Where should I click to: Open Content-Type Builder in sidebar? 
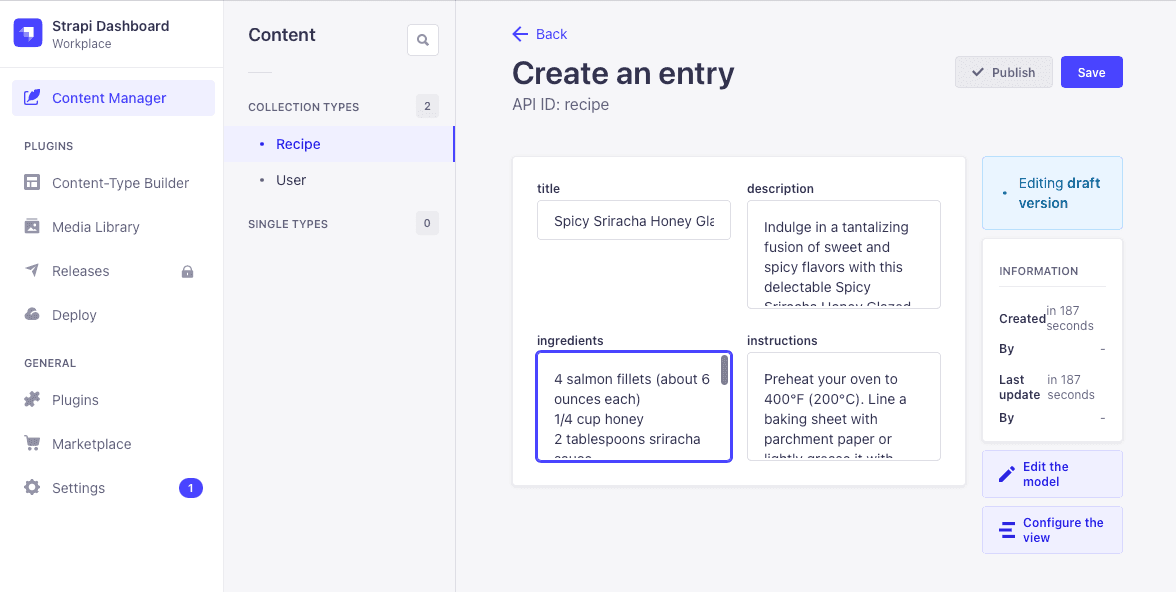pos(113,183)
